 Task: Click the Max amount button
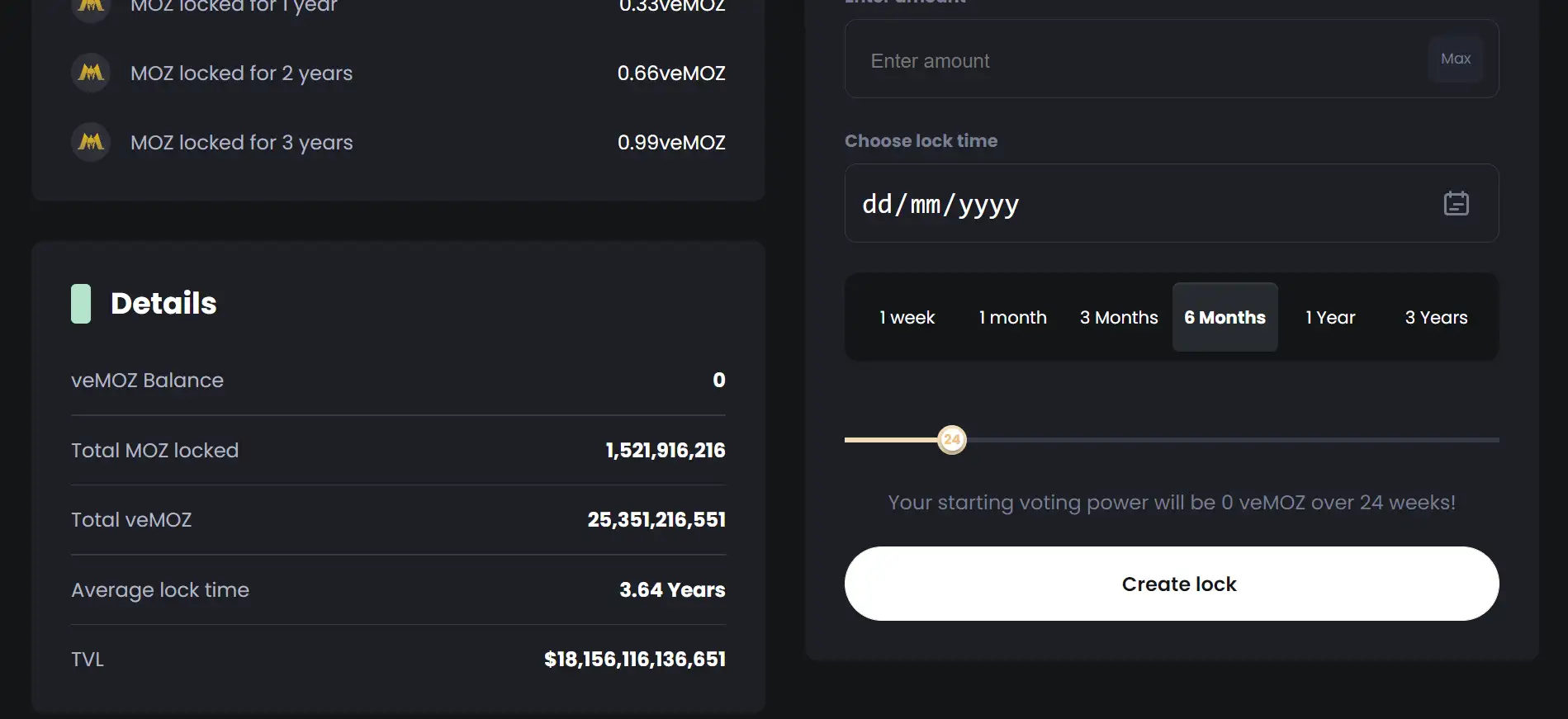coord(1456,59)
